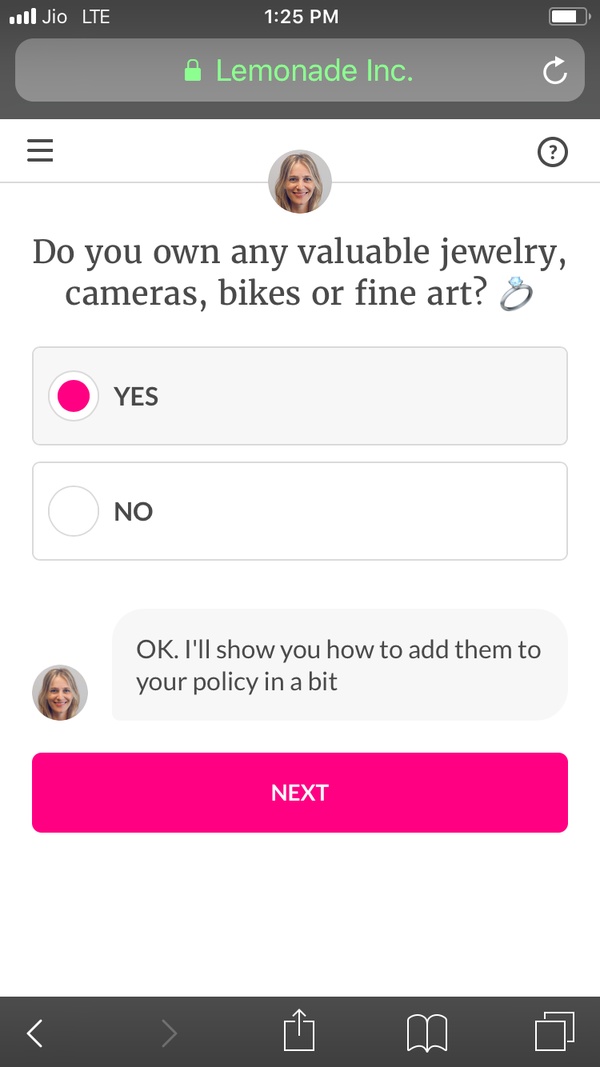Select the NO radio button
Viewport: 600px width, 1067px height.
point(73,511)
